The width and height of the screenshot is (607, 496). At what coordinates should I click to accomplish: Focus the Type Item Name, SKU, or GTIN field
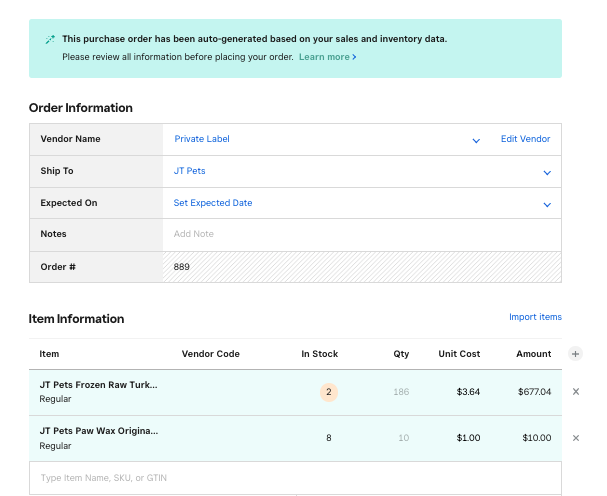point(295,478)
